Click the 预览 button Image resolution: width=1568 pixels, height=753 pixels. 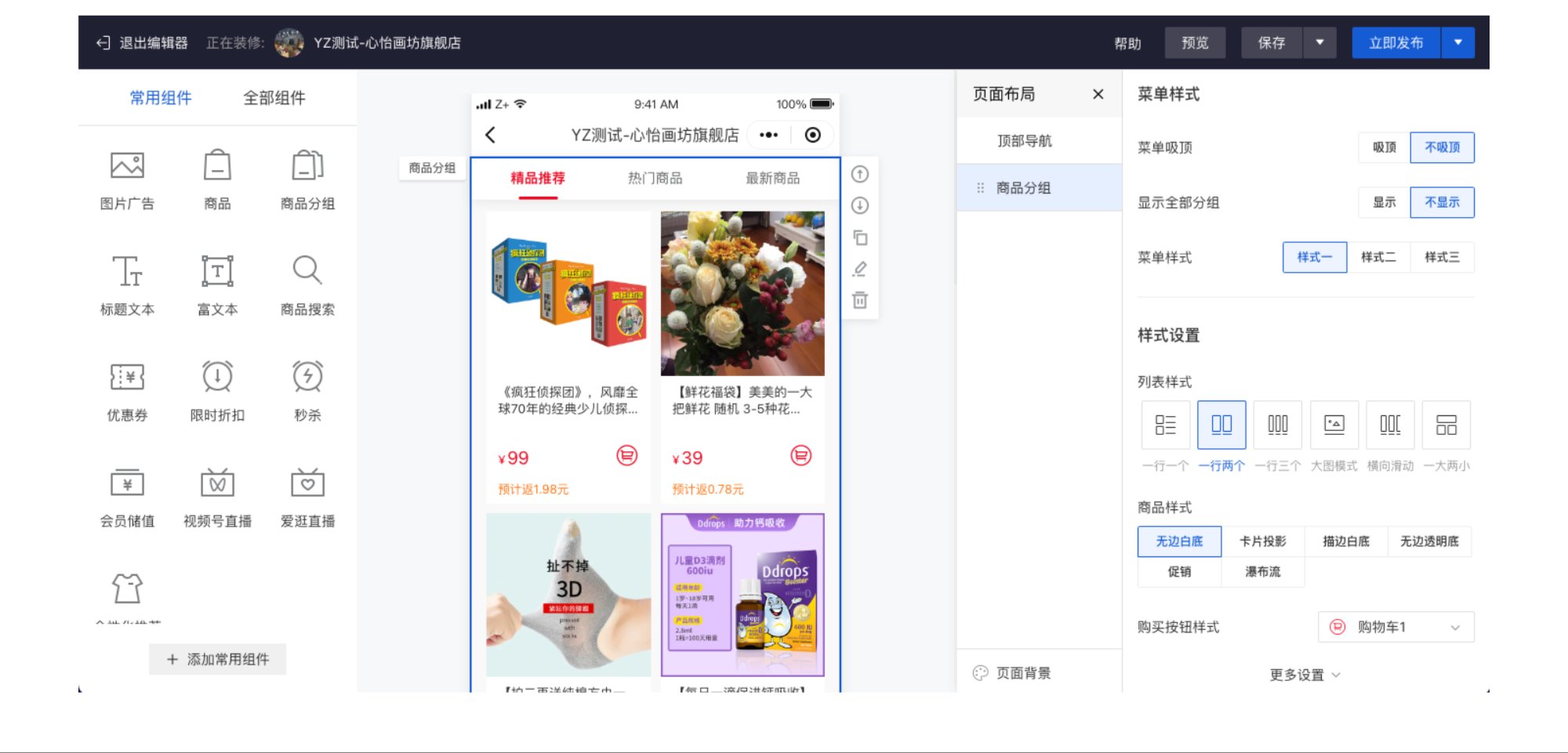pyautogui.click(x=1195, y=43)
